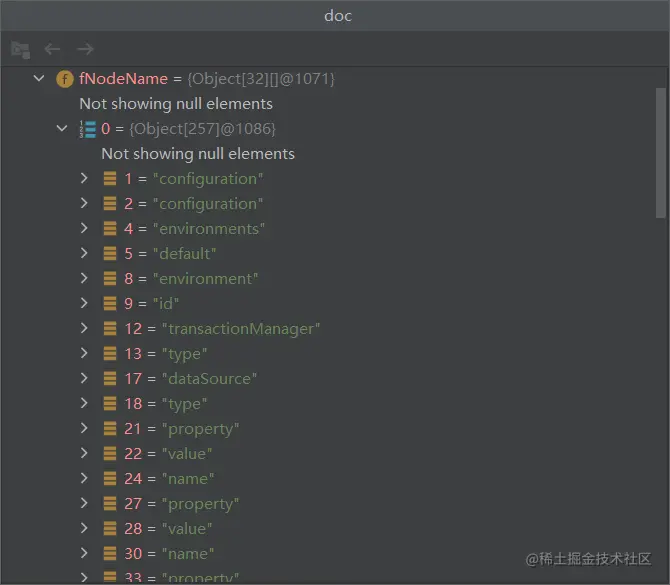Click the icon of element 4 environments
This screenshot has height=585, width=670.
(x=110, y=229)
